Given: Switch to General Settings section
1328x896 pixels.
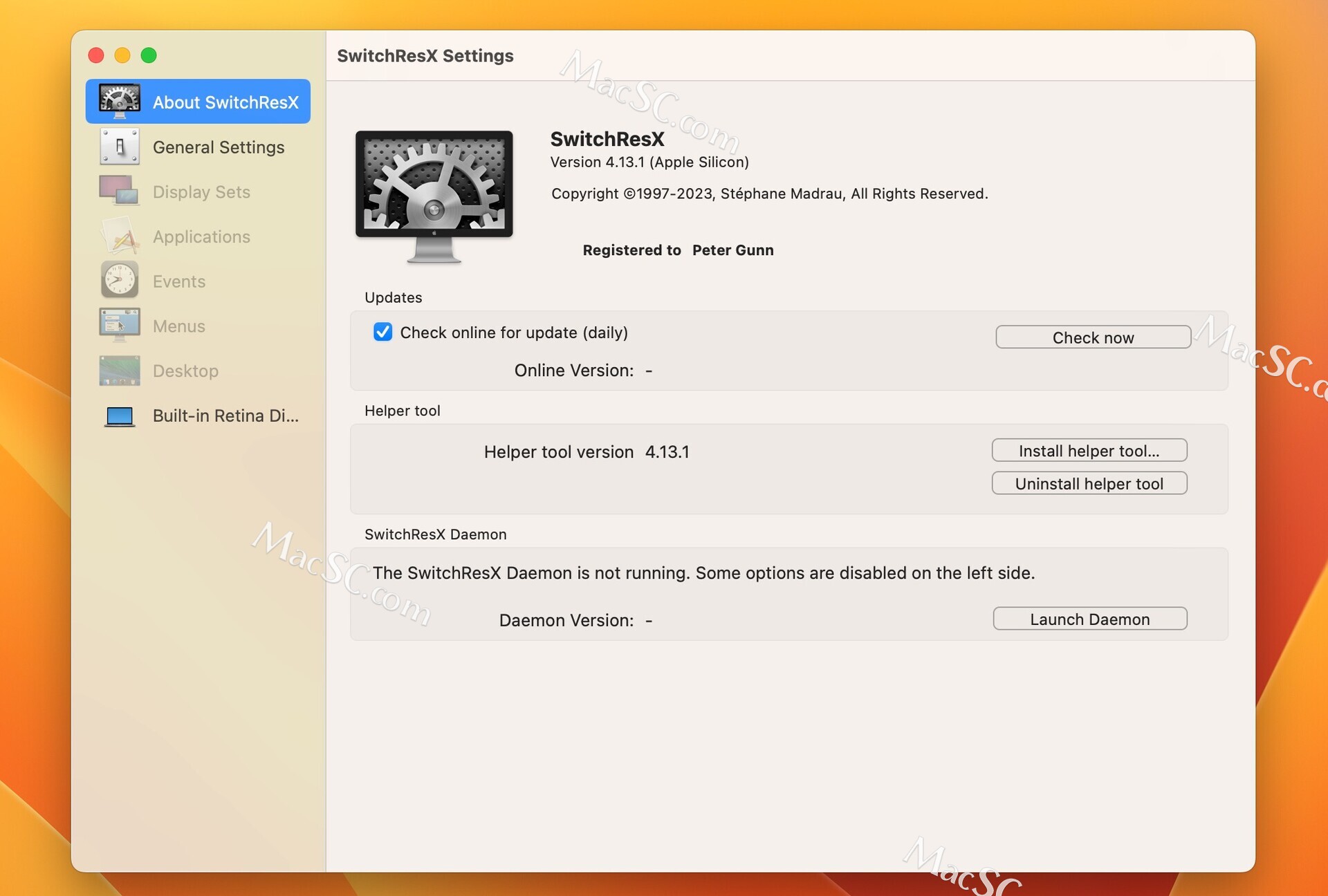Looking at the screenshot, I should coord(218,147).
